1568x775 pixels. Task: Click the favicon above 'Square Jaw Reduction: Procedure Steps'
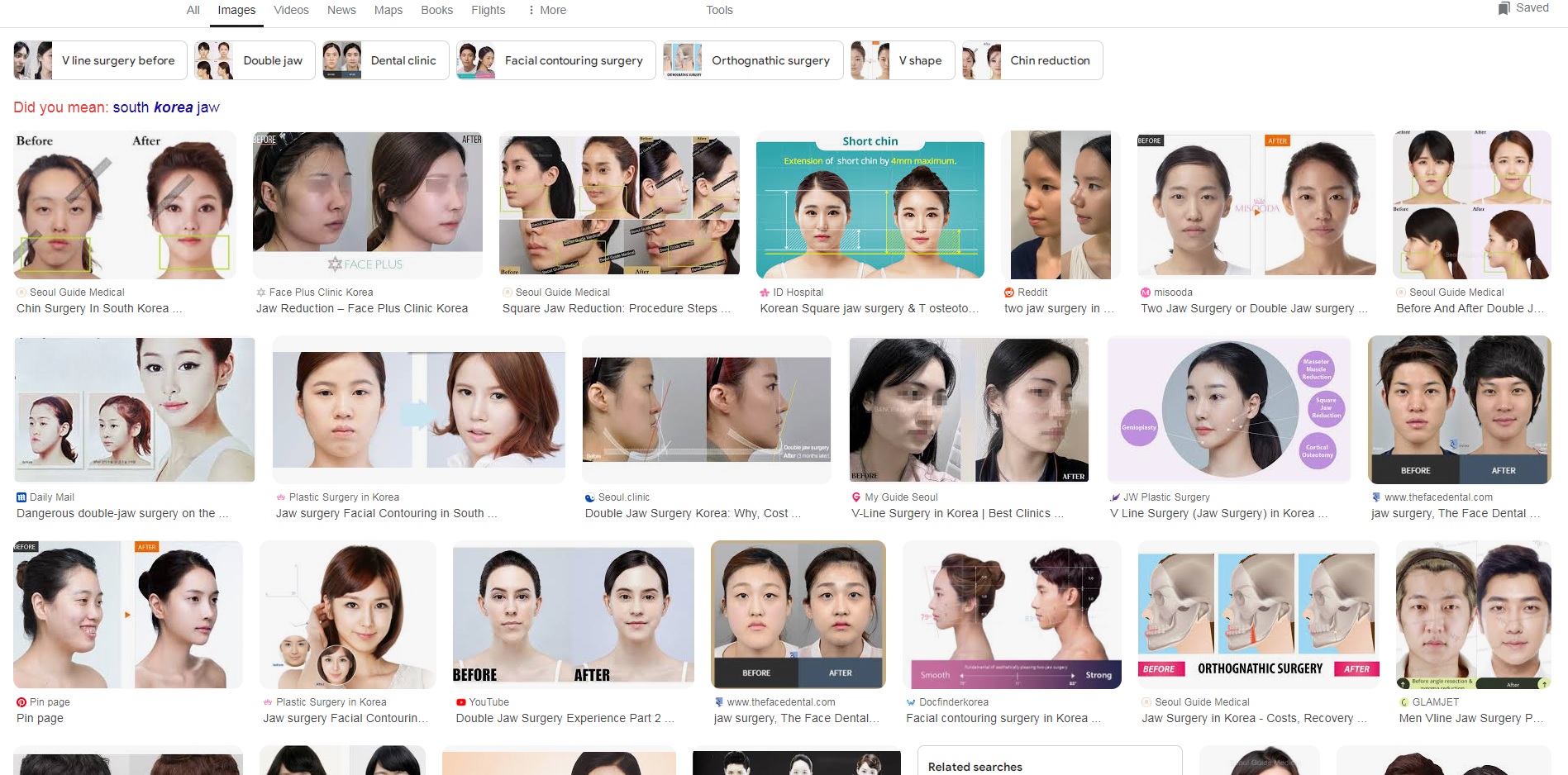(x=508, y=292)
